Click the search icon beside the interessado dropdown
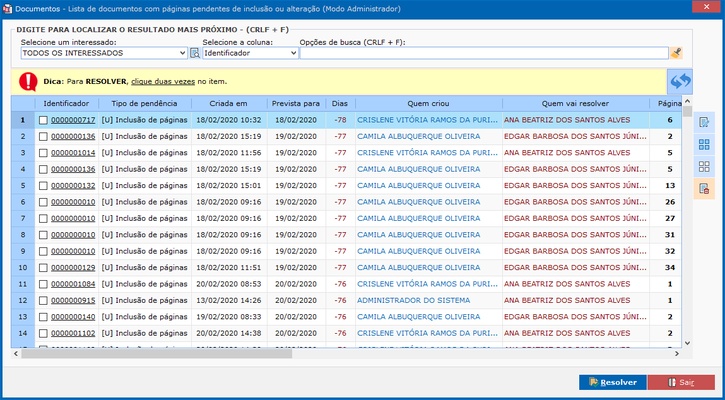This screenshot has width=725, height=400. [195, 53]
